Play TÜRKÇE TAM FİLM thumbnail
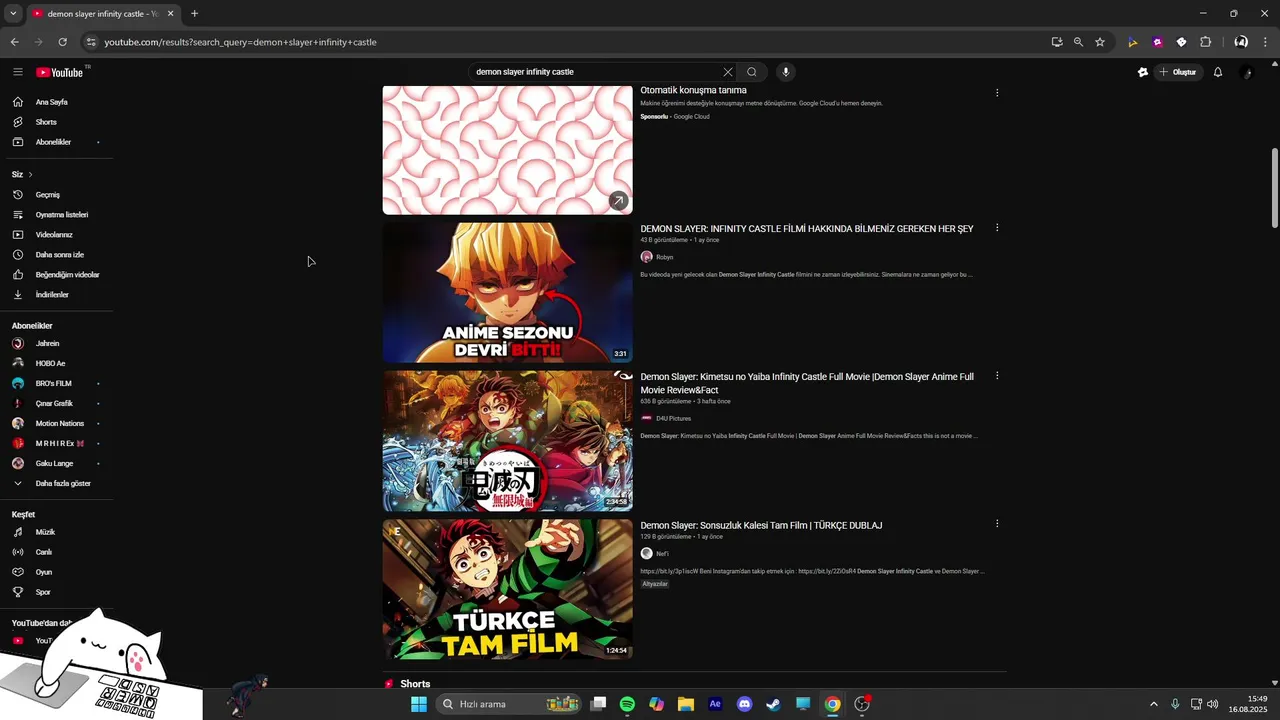The width and height of the screenshot is (1280, 720). 507,589
